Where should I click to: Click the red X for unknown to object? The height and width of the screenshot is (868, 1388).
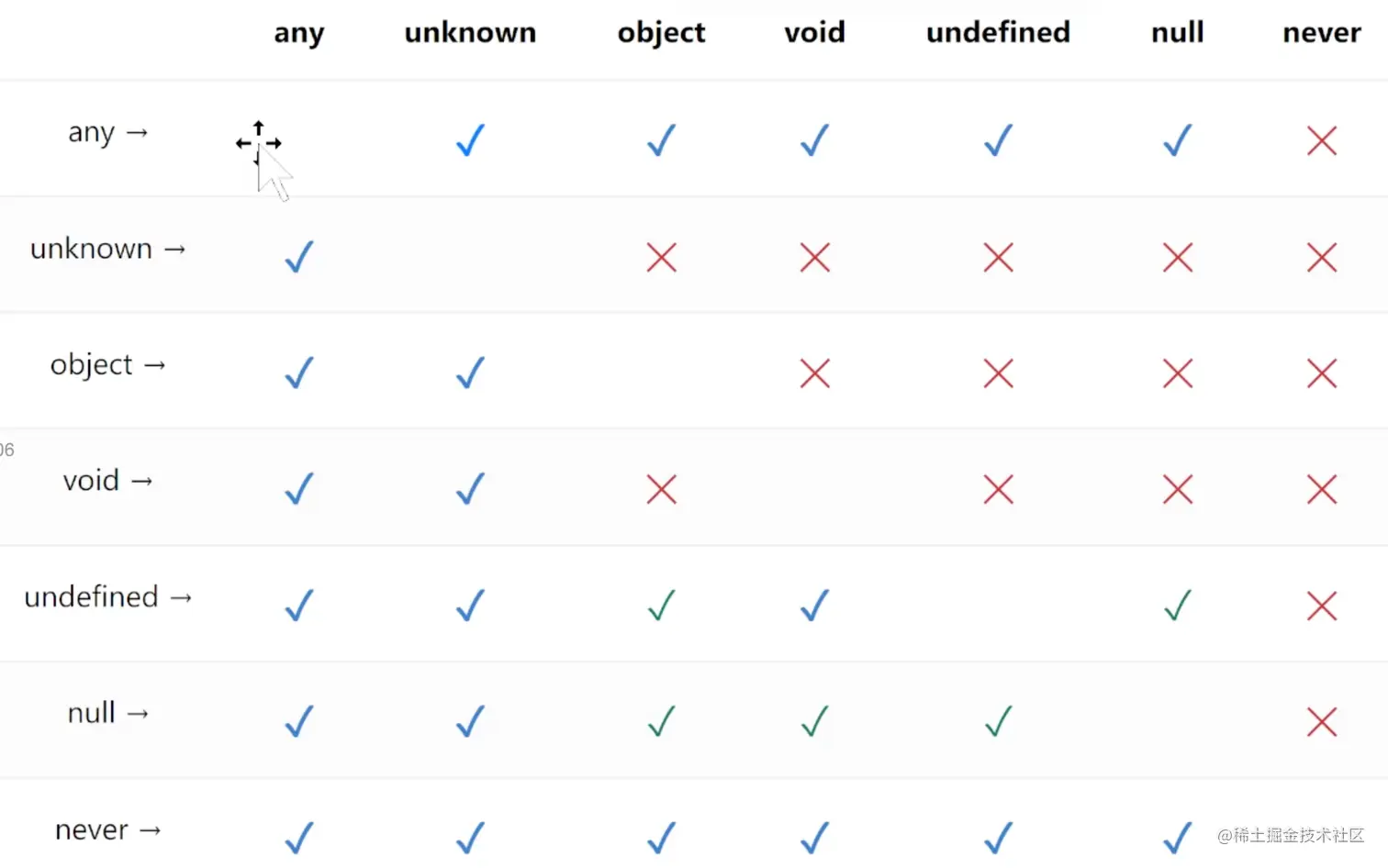pos(661,257)
